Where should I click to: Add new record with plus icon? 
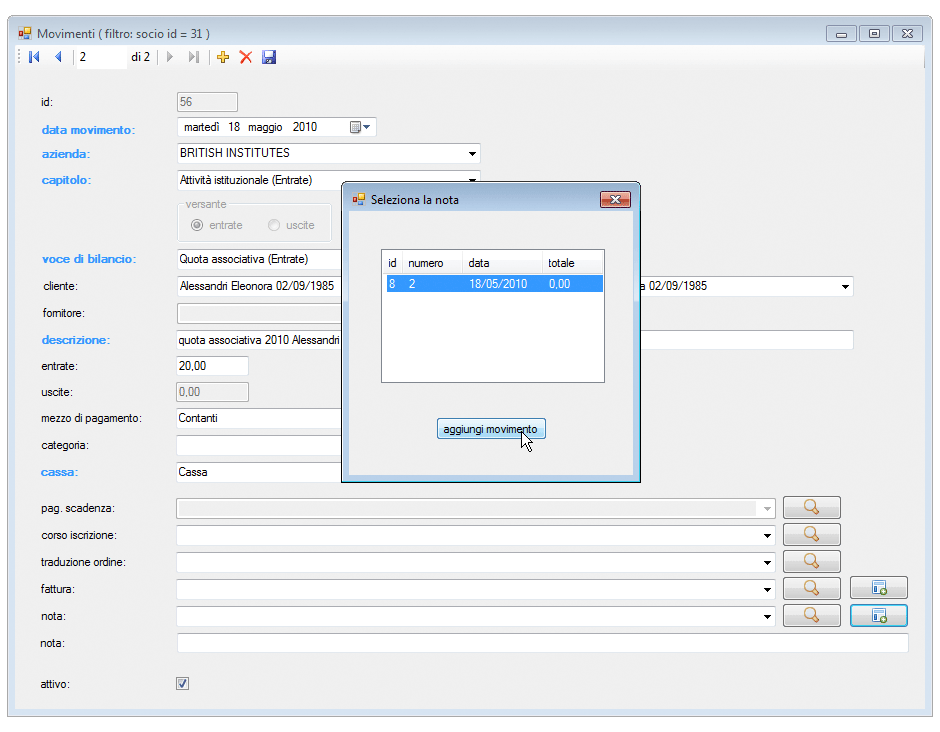point(222,57)
